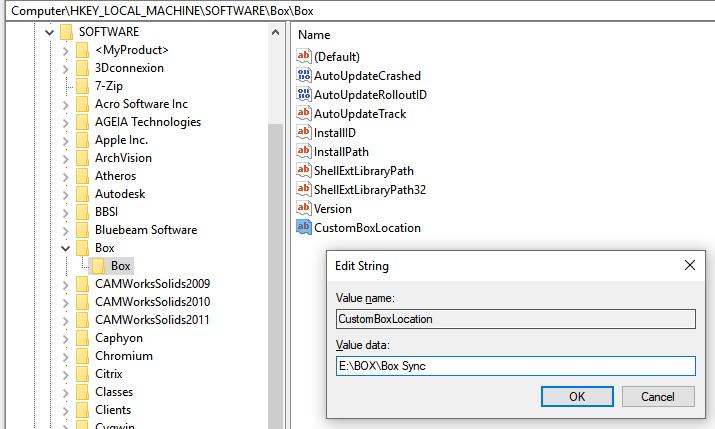Image resolution: width=715 pixels, height=429 pixels.
Task: Click the Apple Inc. folder icon
Action: (x=83, y=140)
